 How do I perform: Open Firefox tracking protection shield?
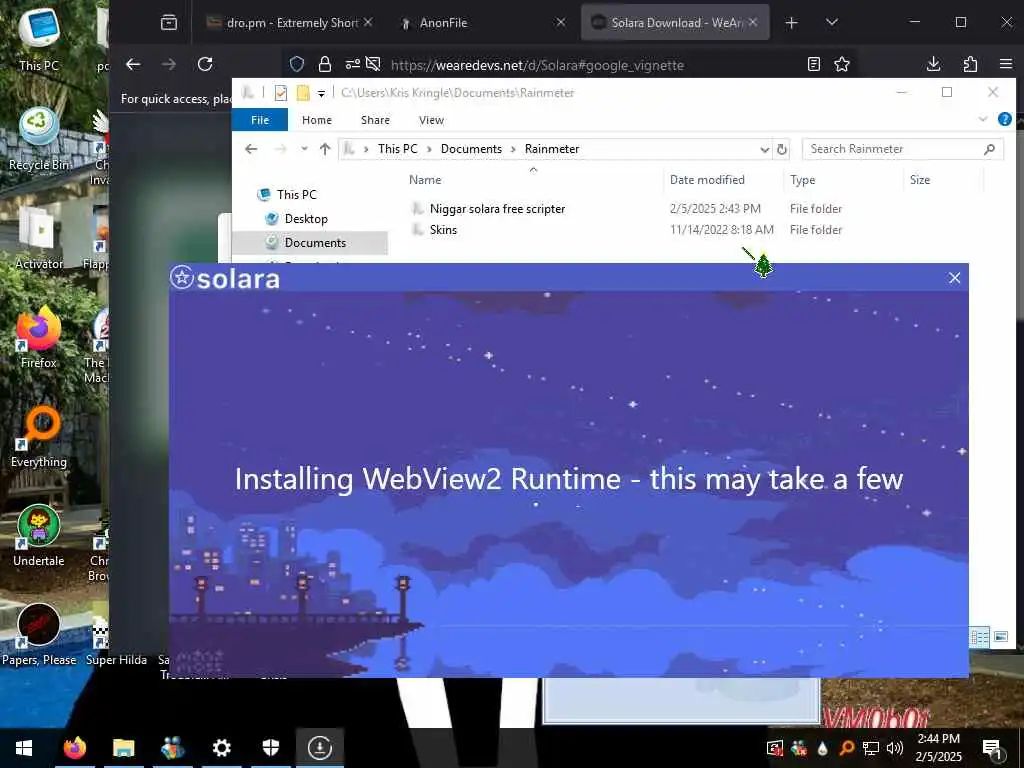pos(297,64)
